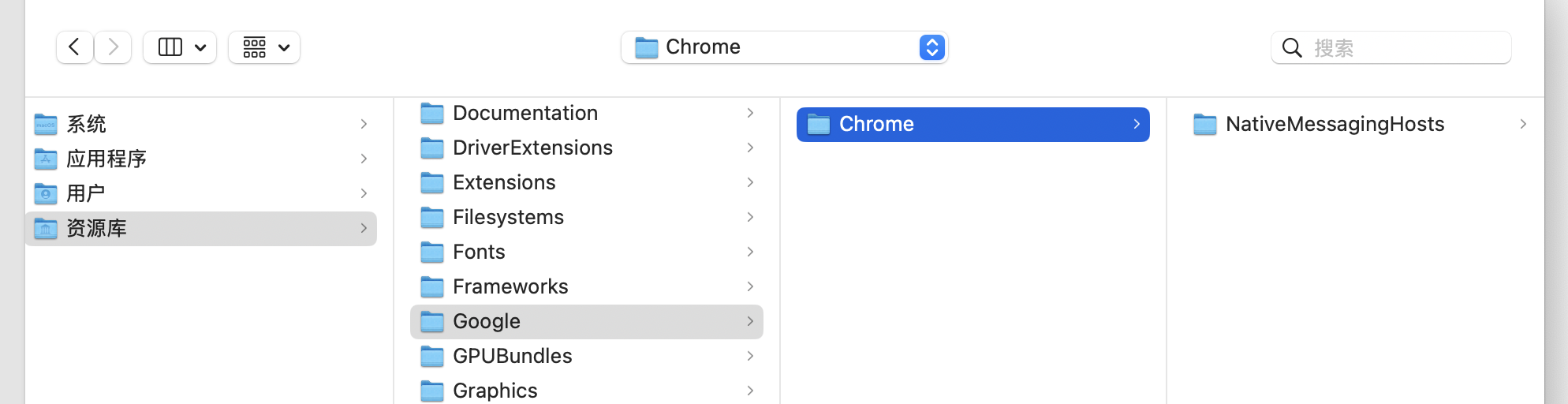The height and width of the screenshot is (404, 1568).
Task: Click the 用户 folder icon
Action: tap(46, 193)
